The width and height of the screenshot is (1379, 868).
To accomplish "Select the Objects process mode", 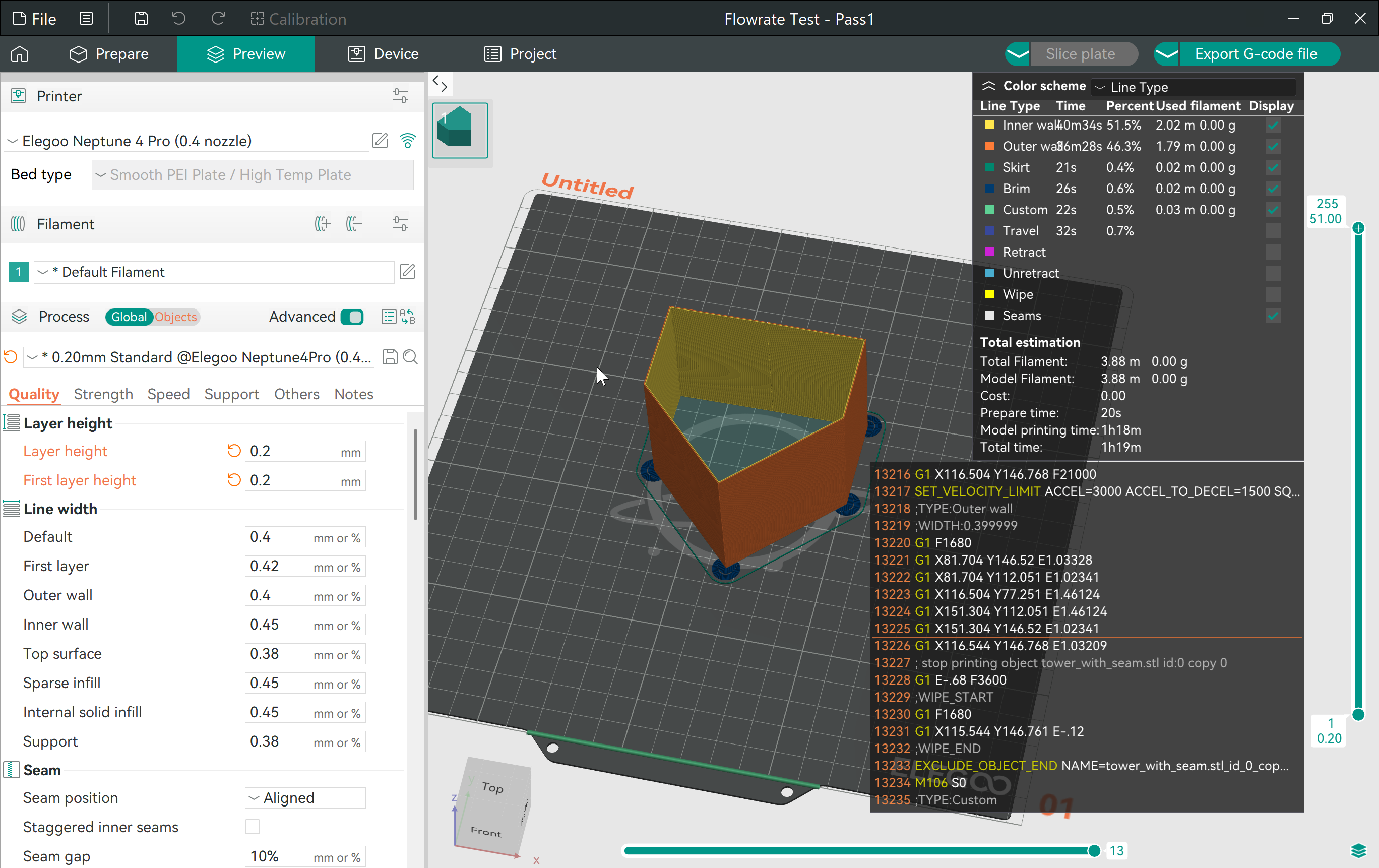I will (176, 317).
